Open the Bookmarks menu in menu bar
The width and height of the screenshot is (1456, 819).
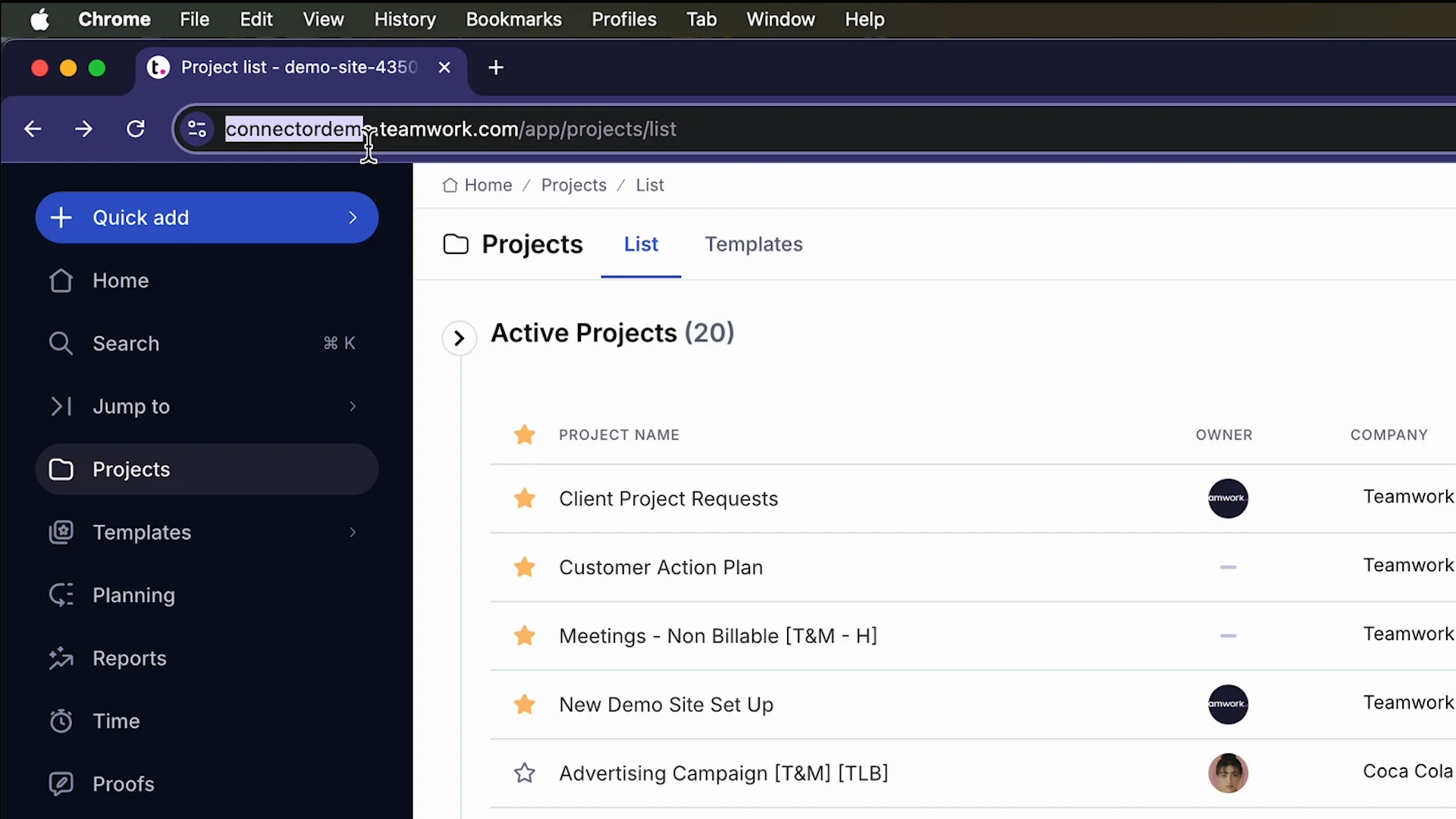(x=513, y=20)
